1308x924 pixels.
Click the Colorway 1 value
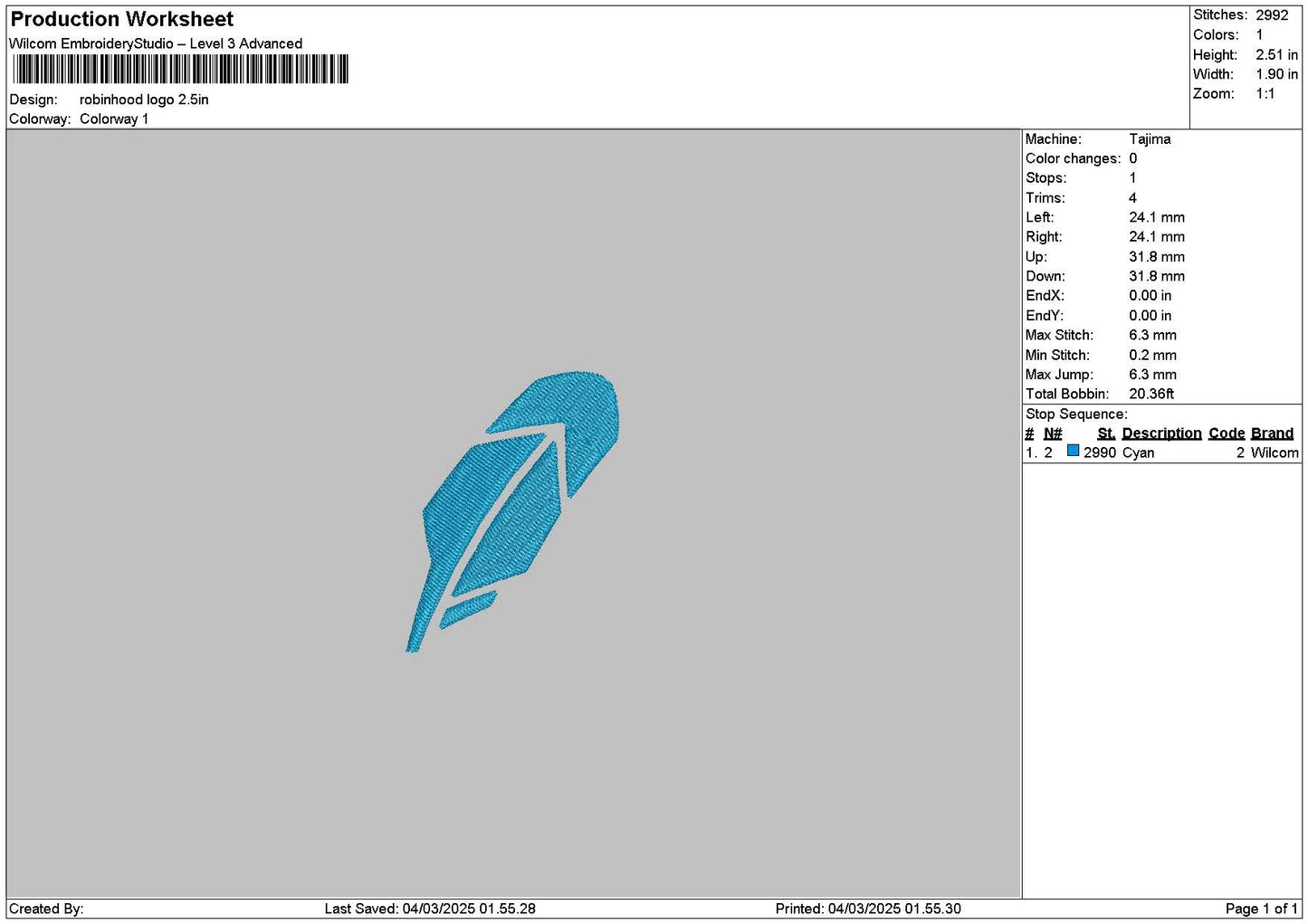pos(114,119)
